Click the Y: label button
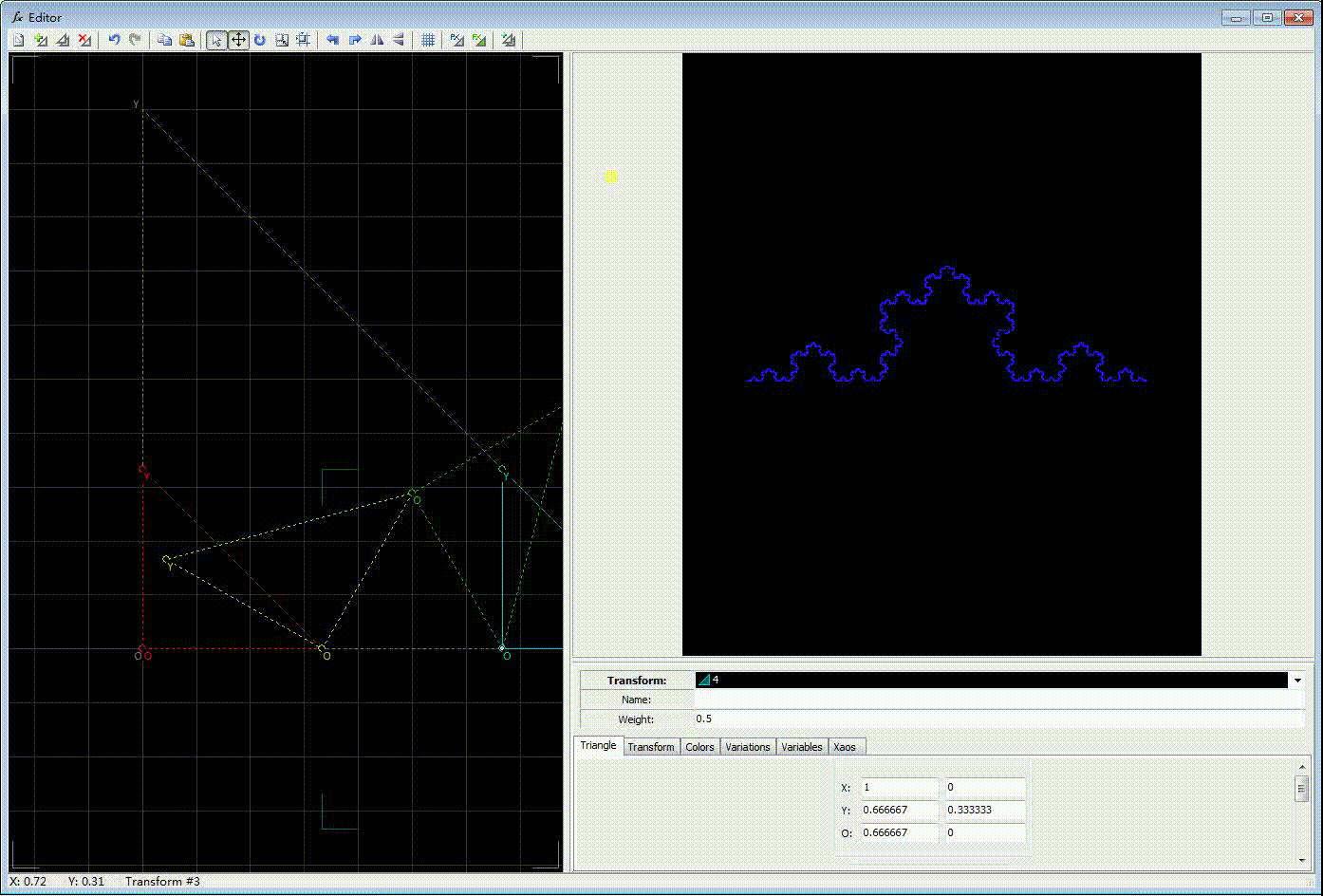 pyautogui.click(x=847, y=811)
